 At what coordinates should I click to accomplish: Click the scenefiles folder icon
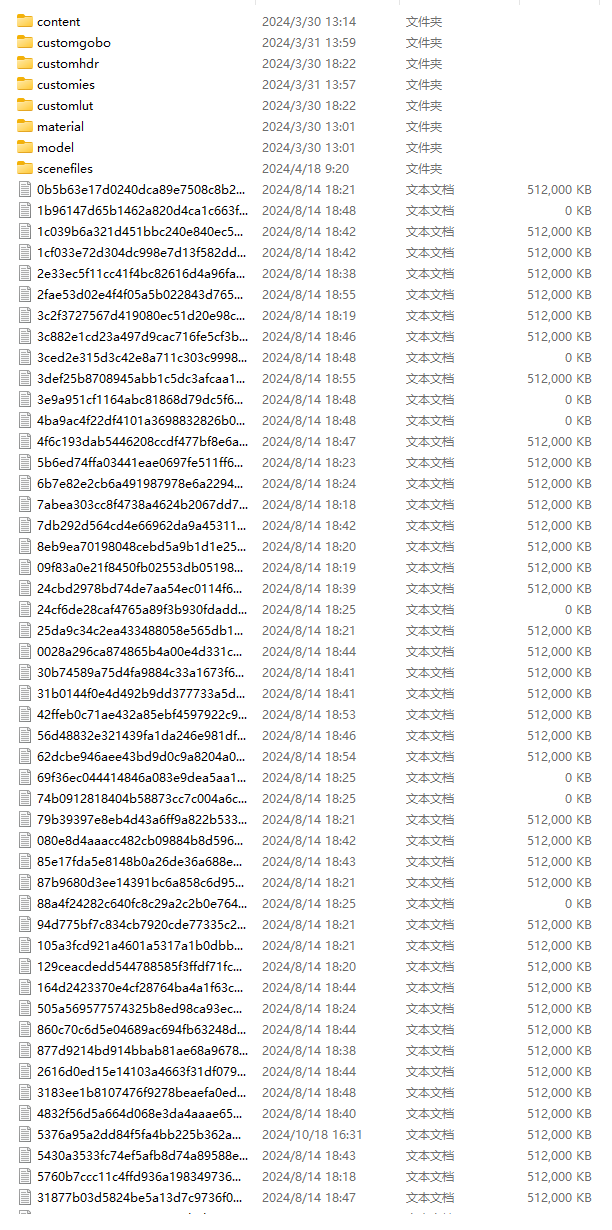[x=25, y=168]
